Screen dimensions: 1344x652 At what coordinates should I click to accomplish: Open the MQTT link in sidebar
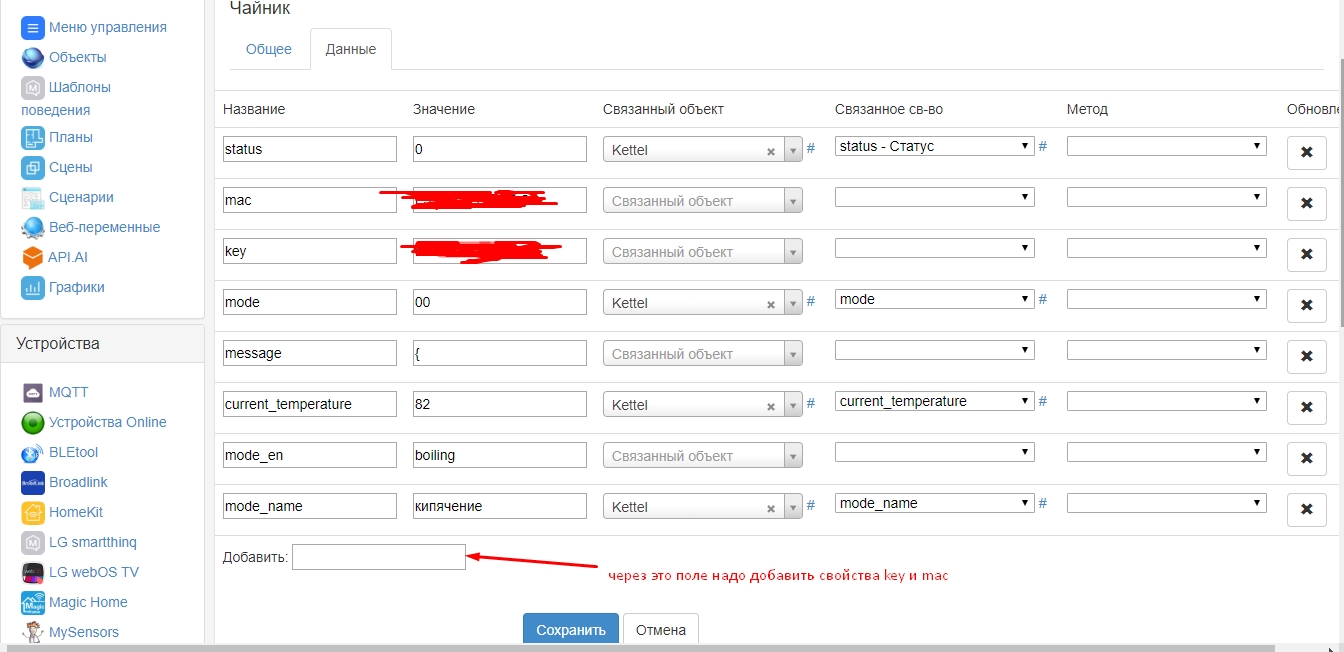coord(69,392)
